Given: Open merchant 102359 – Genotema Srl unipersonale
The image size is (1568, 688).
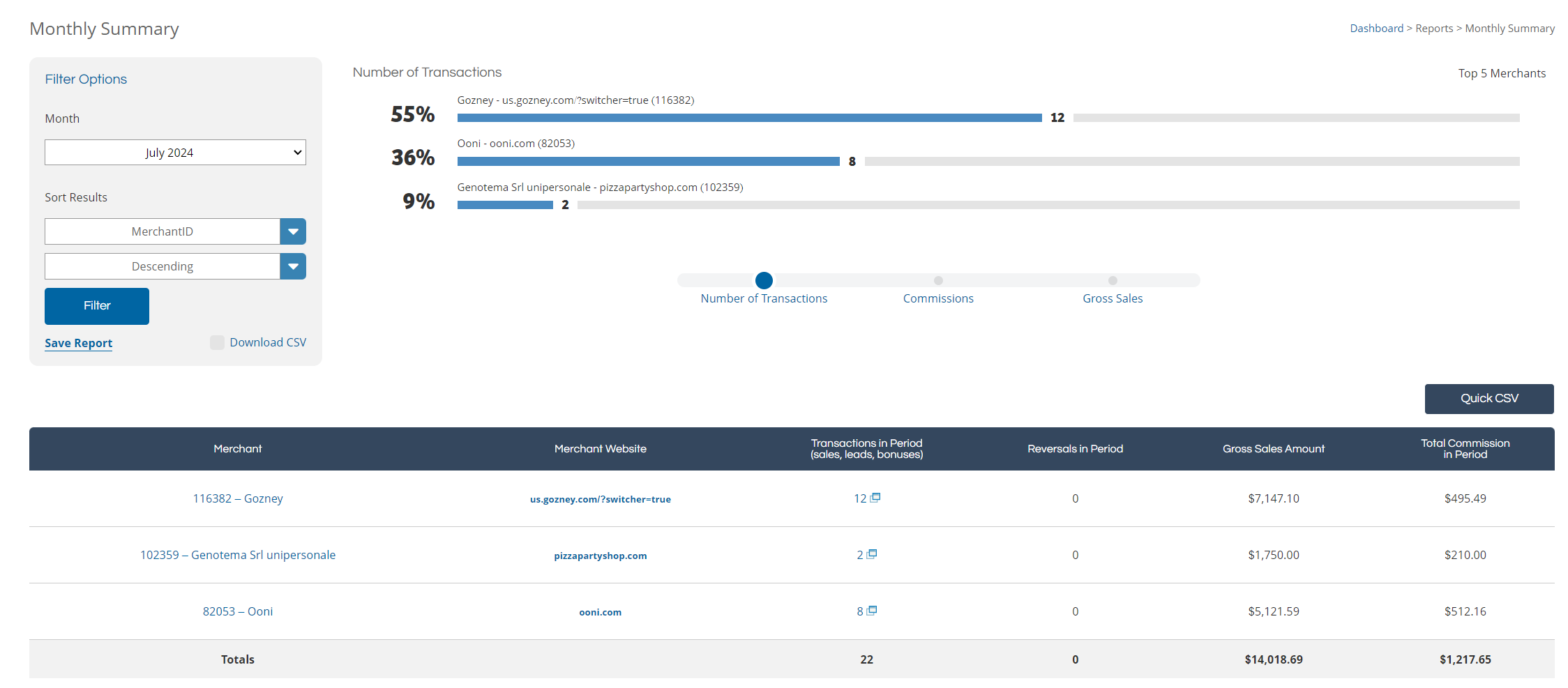Looking at the screenshot, I should coord(238,555).
